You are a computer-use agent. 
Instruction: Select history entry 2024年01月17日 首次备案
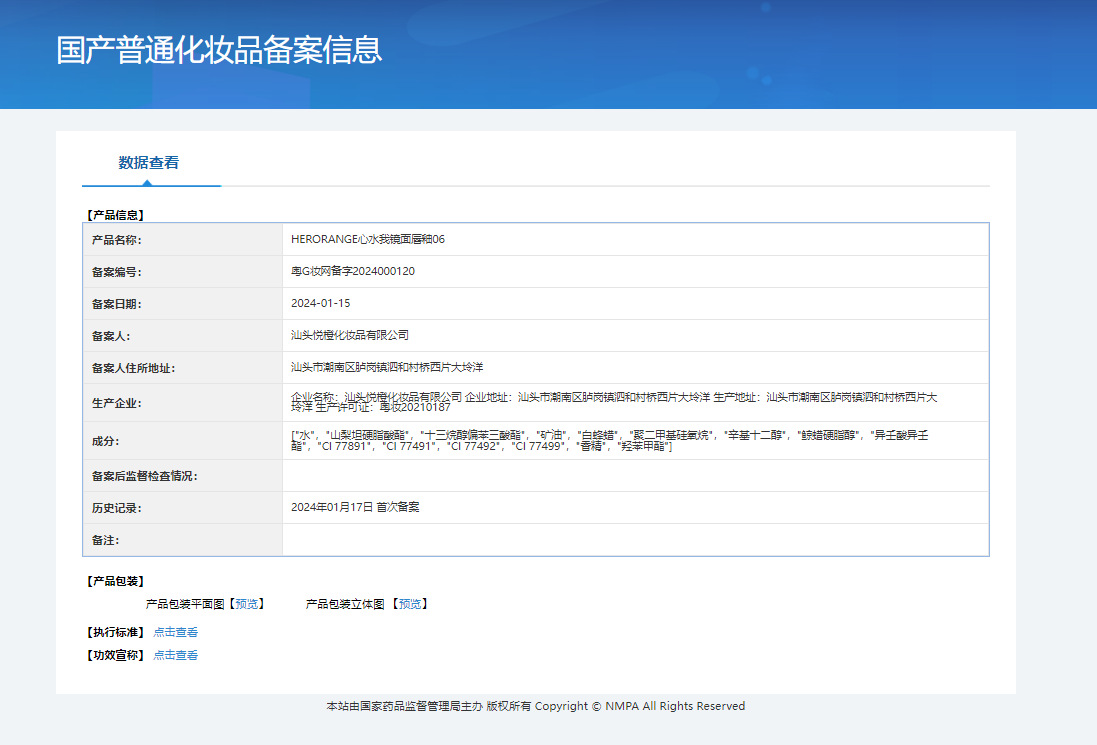355,507
